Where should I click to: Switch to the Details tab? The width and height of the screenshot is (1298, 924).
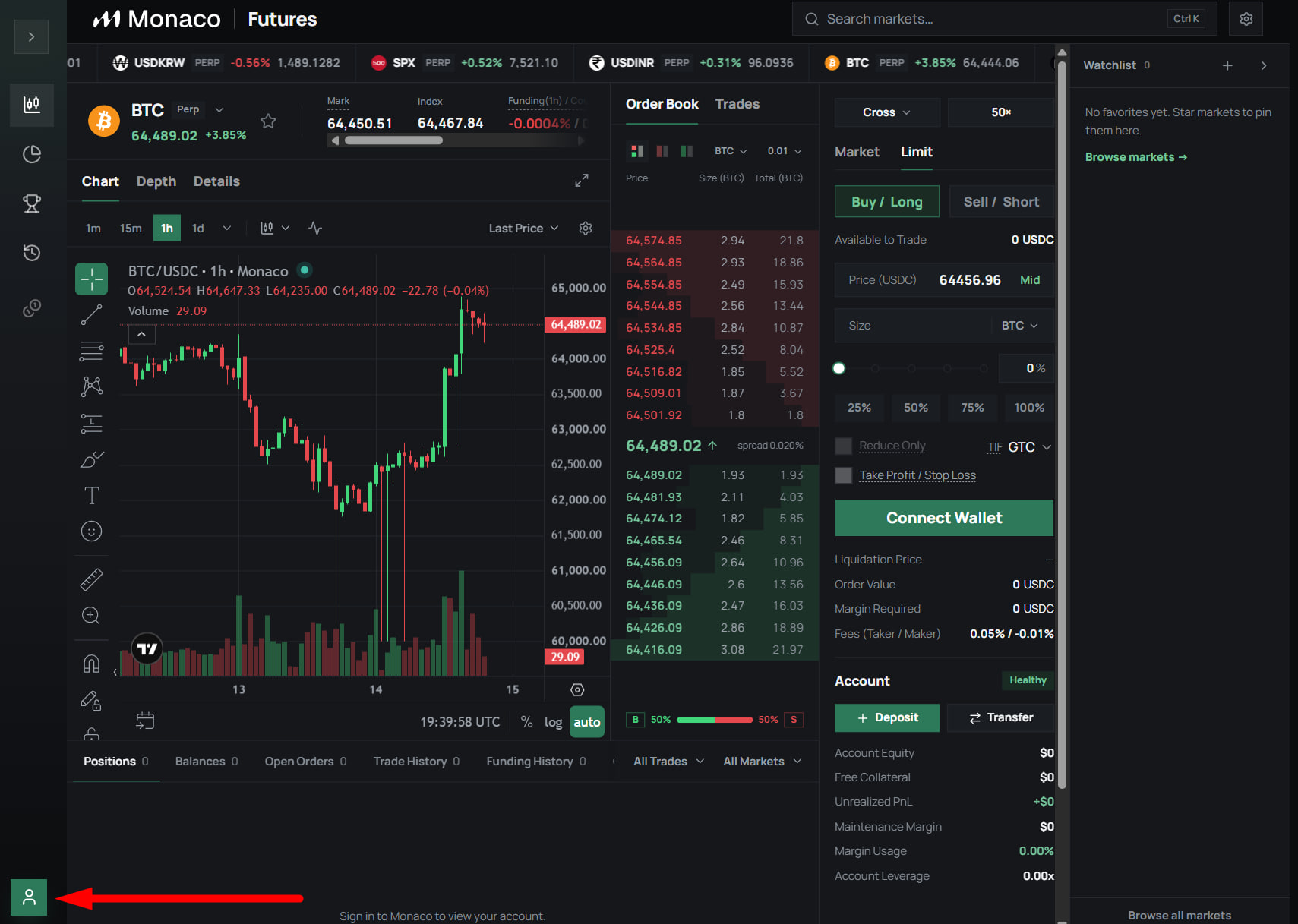216,181
